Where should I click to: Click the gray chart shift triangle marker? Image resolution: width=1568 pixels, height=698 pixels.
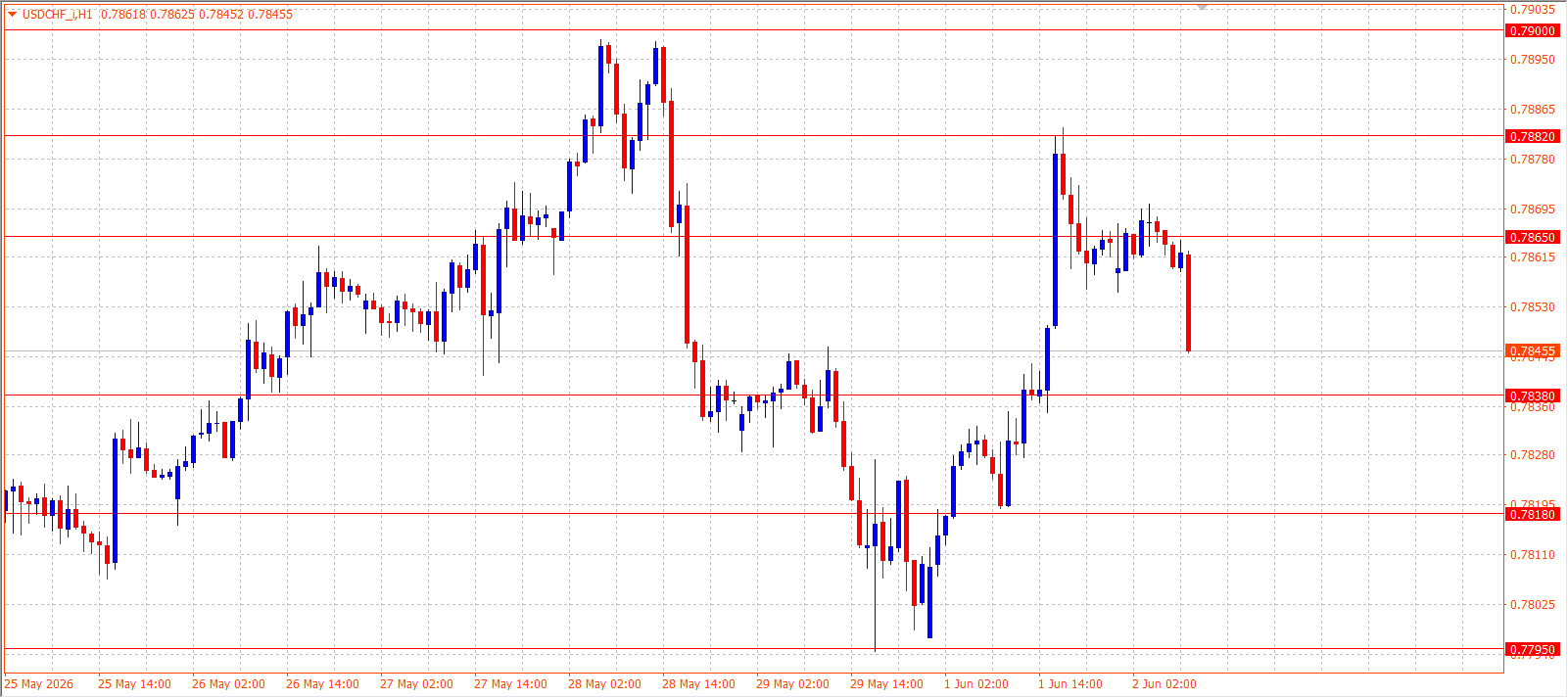[x=1202, y=7]
